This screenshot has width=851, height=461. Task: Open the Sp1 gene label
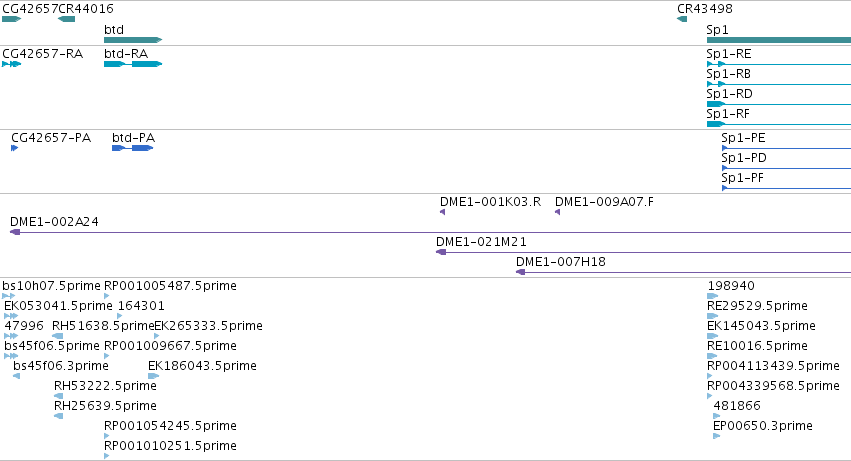coord(717,30)
